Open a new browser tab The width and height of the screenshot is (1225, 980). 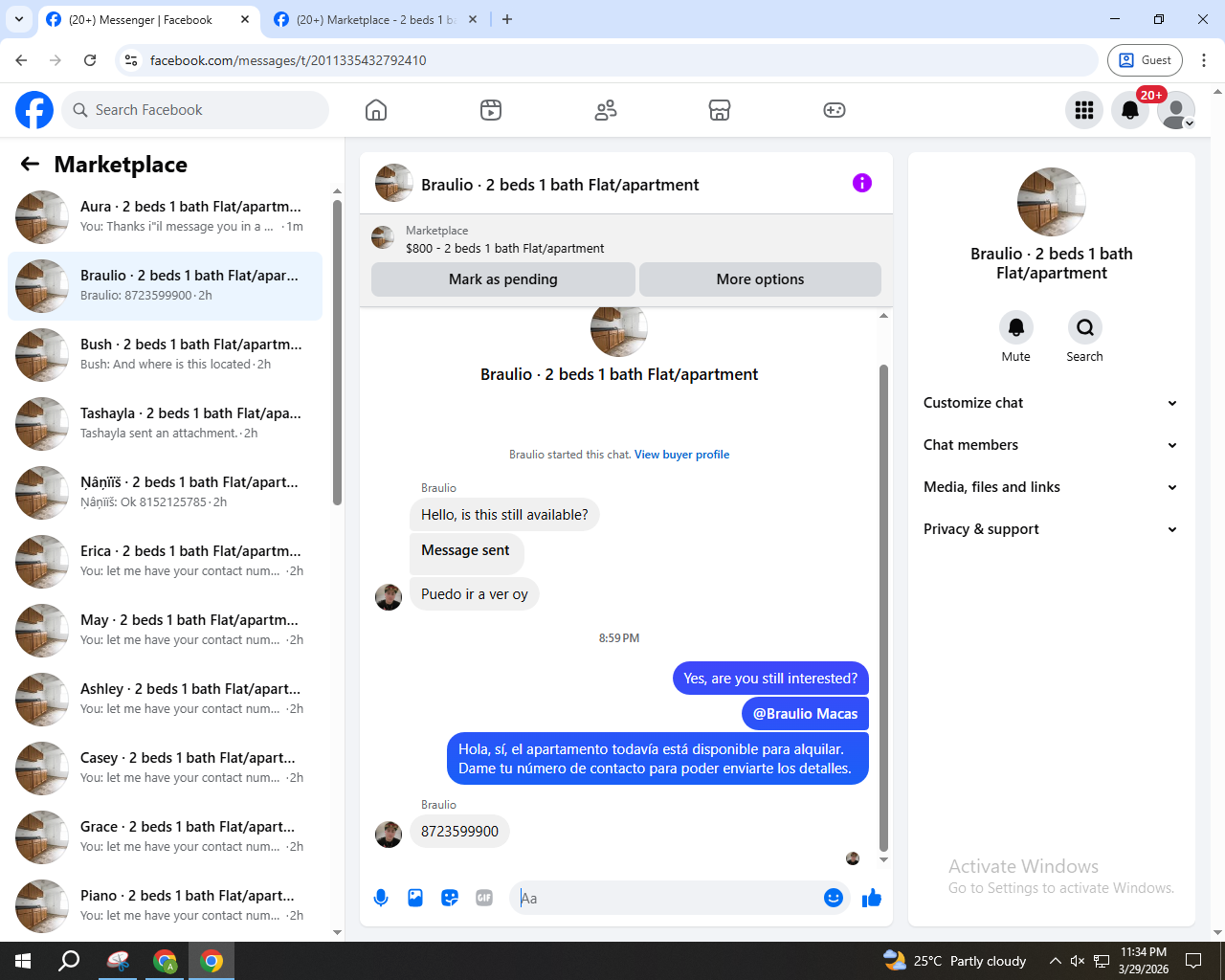point(507,19)
